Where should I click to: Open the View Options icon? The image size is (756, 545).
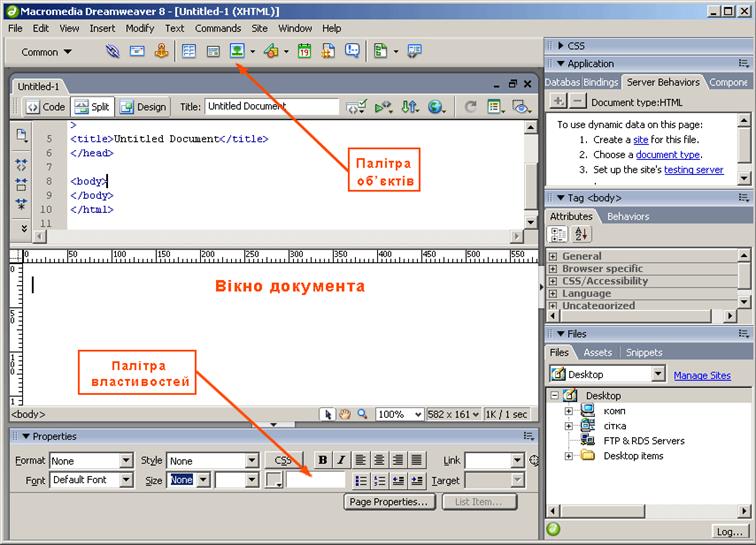pyautogui.click(x=495, y=107)
